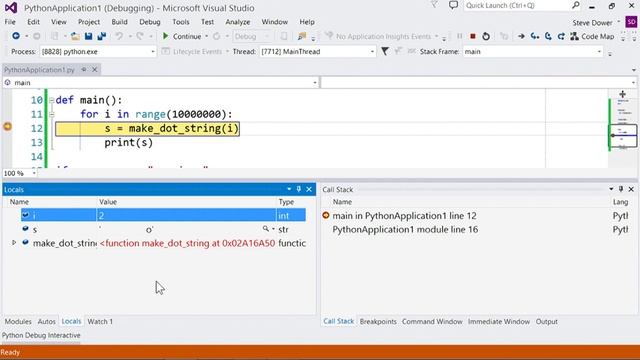Click the feedback speech bubble icon
This screenshot has height=360, width=640.
[x=453, y=5]
